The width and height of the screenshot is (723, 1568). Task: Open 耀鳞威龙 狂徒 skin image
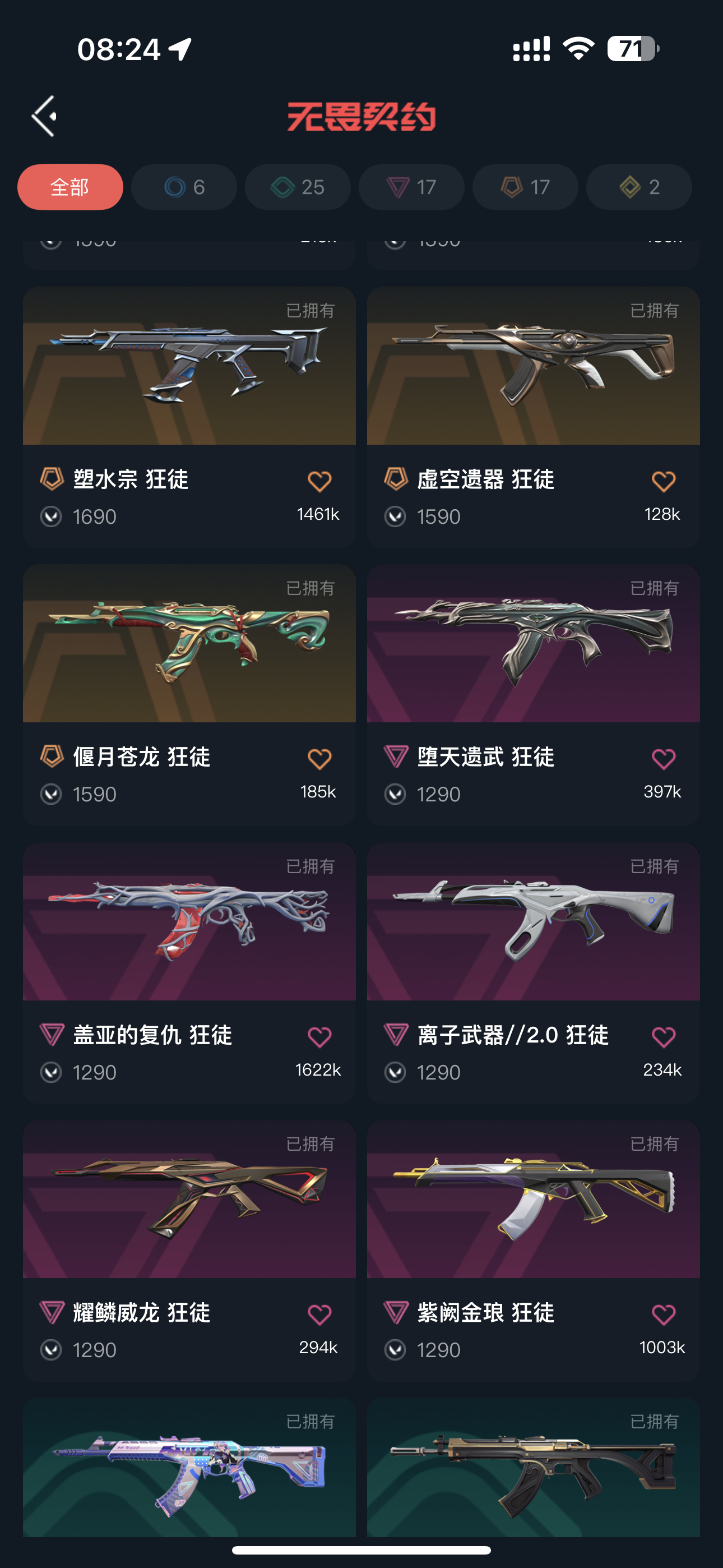tap(189, 1199)
